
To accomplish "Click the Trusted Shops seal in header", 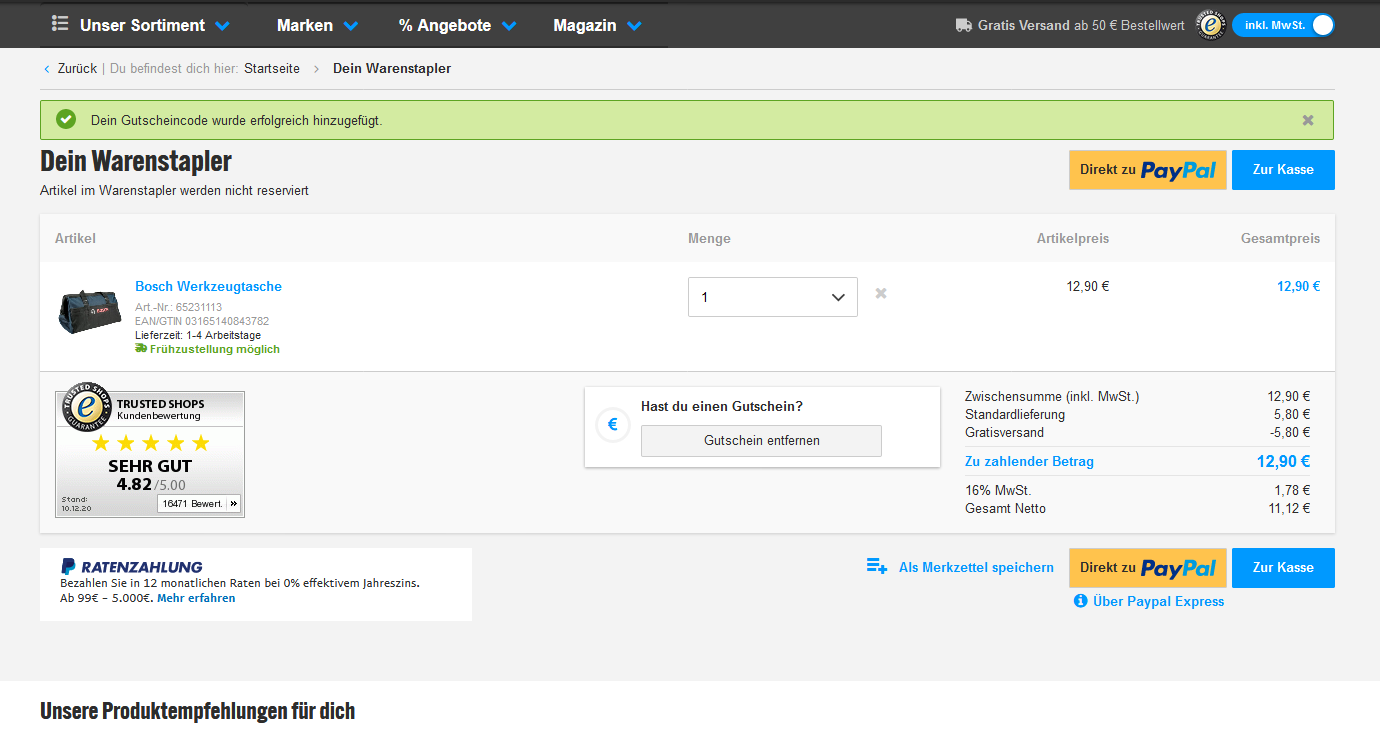I will point(1211,25).
